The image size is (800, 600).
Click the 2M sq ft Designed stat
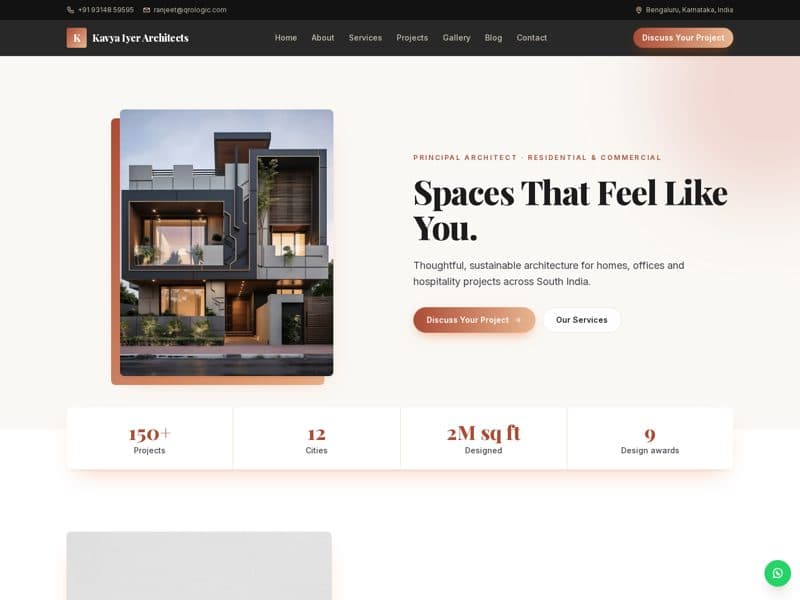click(x=483, y=439)
